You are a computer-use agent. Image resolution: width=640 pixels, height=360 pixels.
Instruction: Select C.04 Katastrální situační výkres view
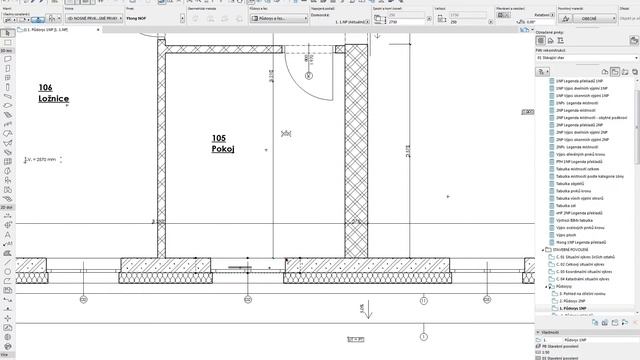[x=582, y=279]
